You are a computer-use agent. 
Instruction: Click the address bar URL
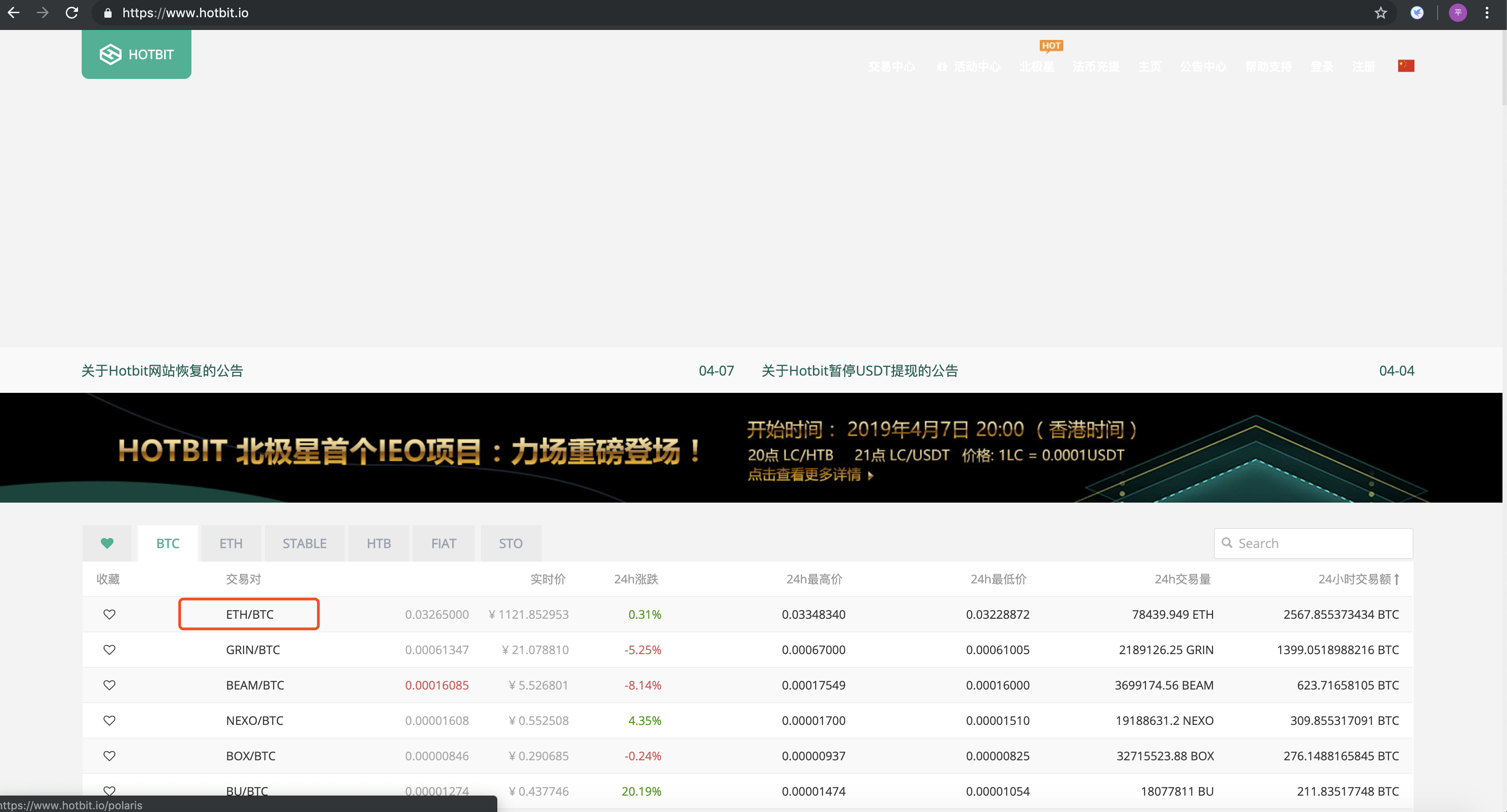tap(186, 13)
